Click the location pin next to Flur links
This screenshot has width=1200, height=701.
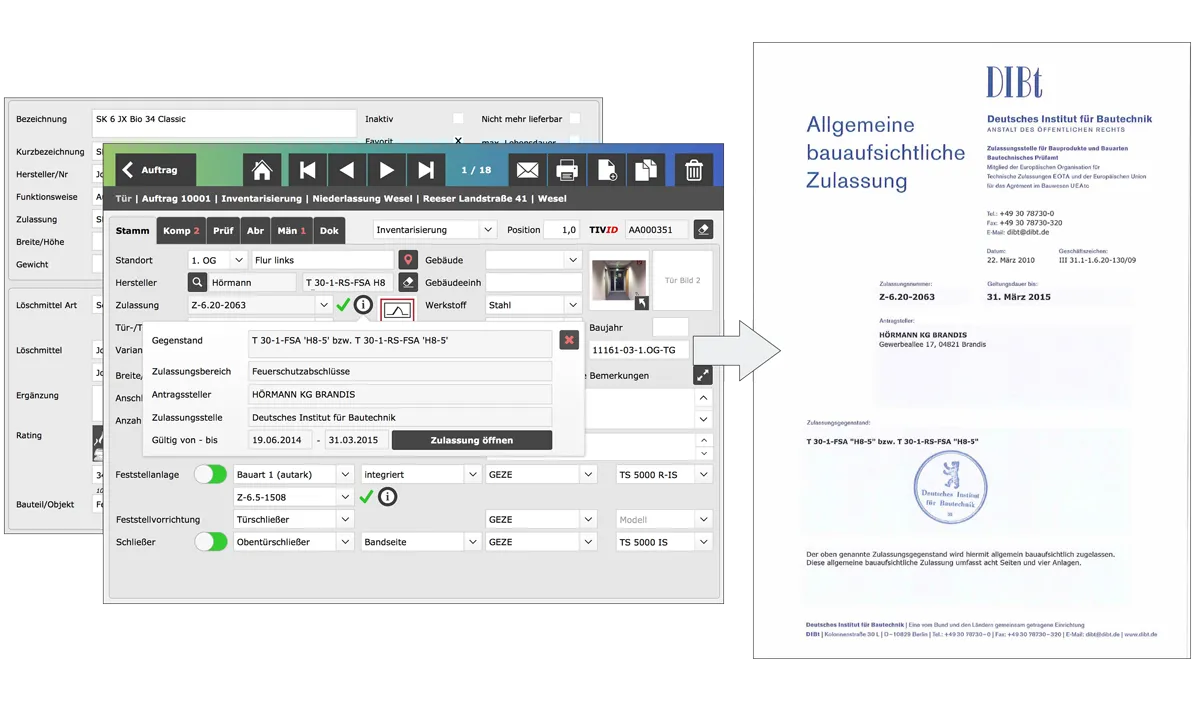click(x=407, y=260)
